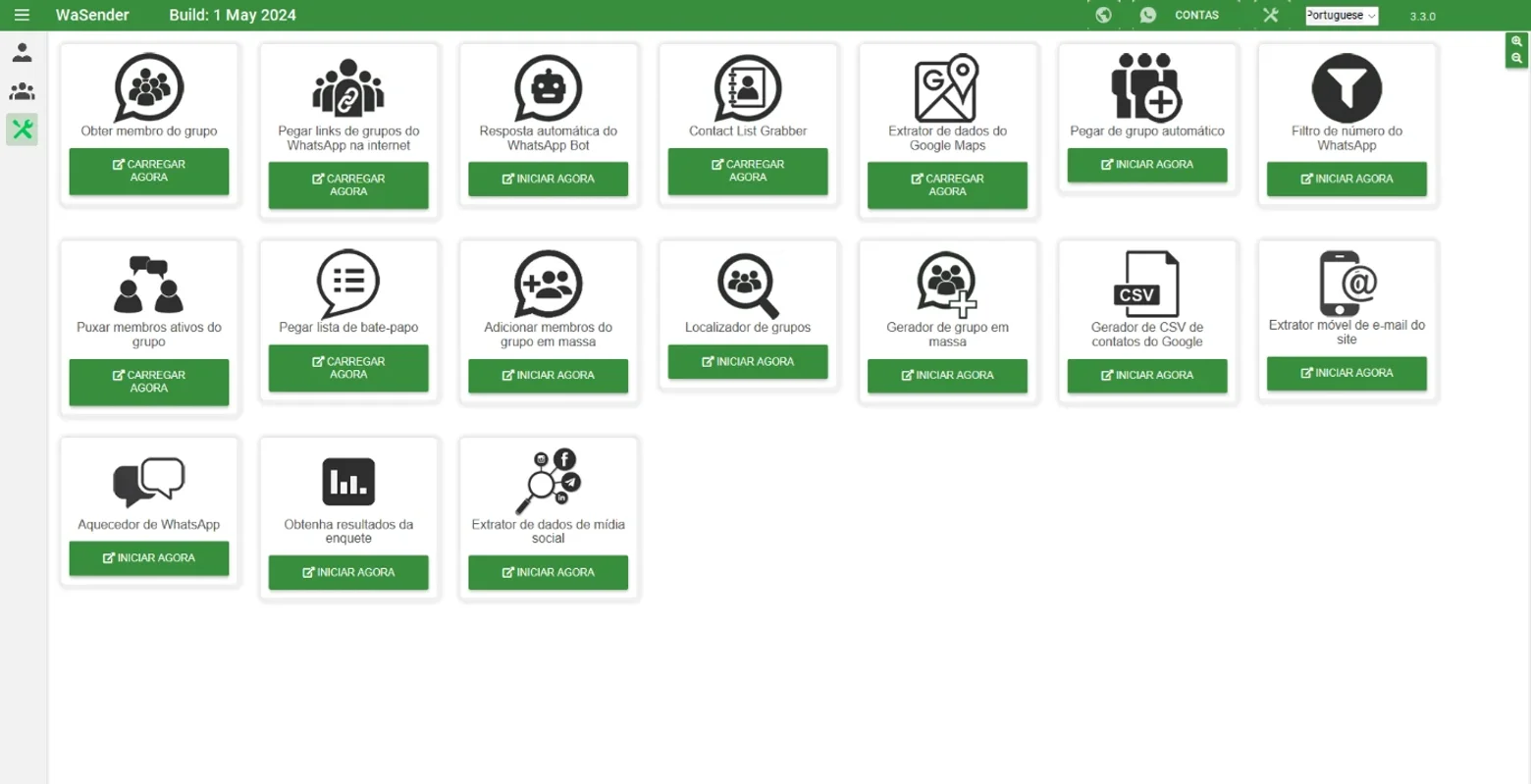Click the WhatsApp icon beside CONTAS
This screenshot has width=1531, height=784.
1148,15
